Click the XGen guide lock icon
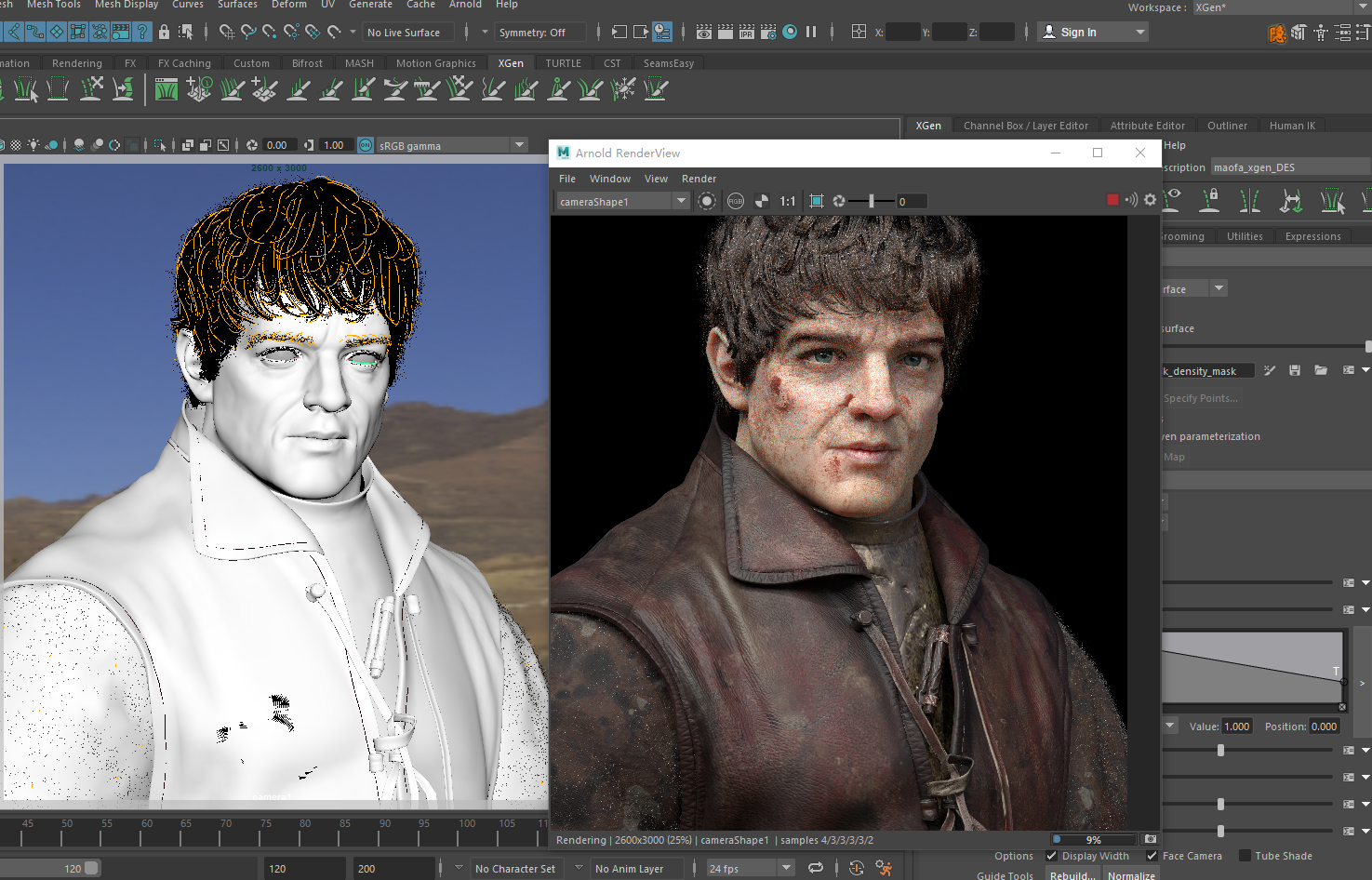This screenshot has height=880, width=1372. tap(1210, 200)
